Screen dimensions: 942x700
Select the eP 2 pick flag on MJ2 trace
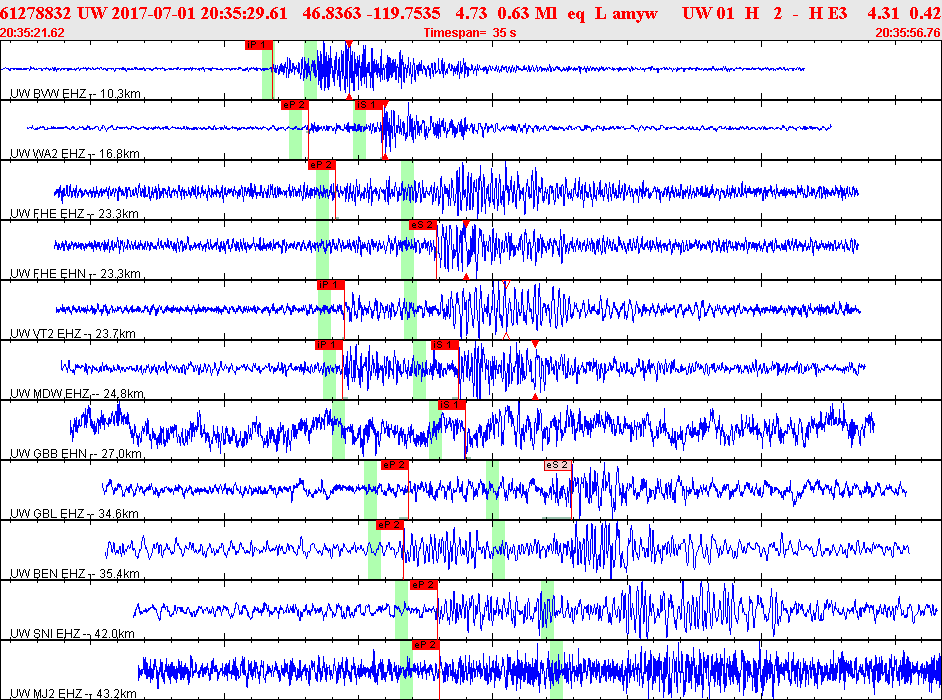coord(425,645)
